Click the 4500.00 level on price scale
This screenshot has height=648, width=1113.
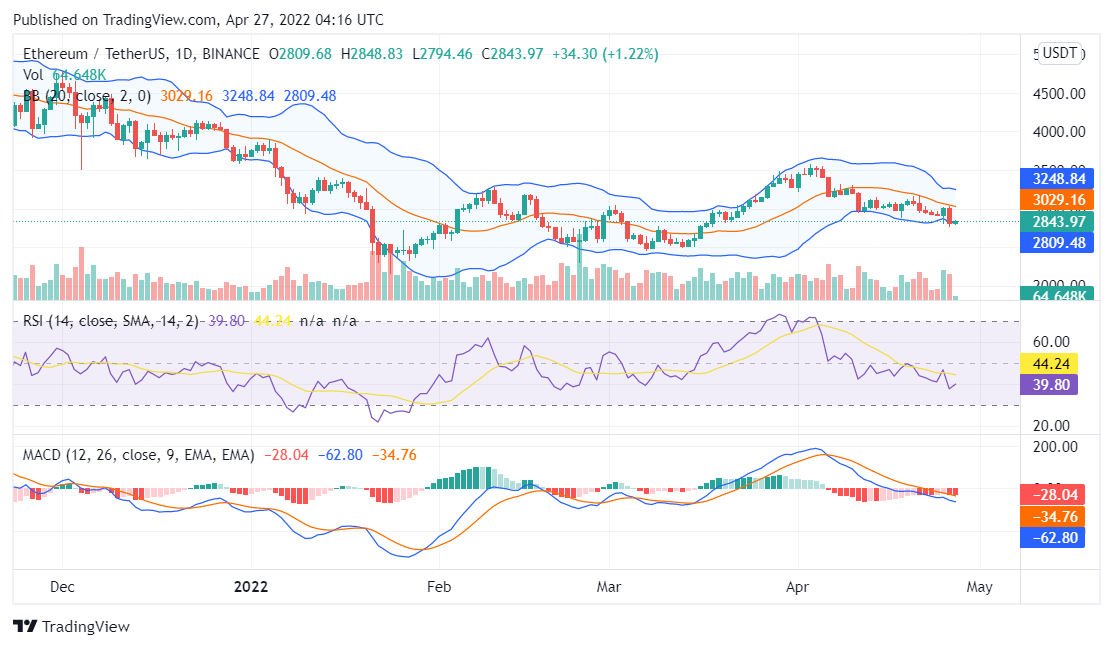1059,94
